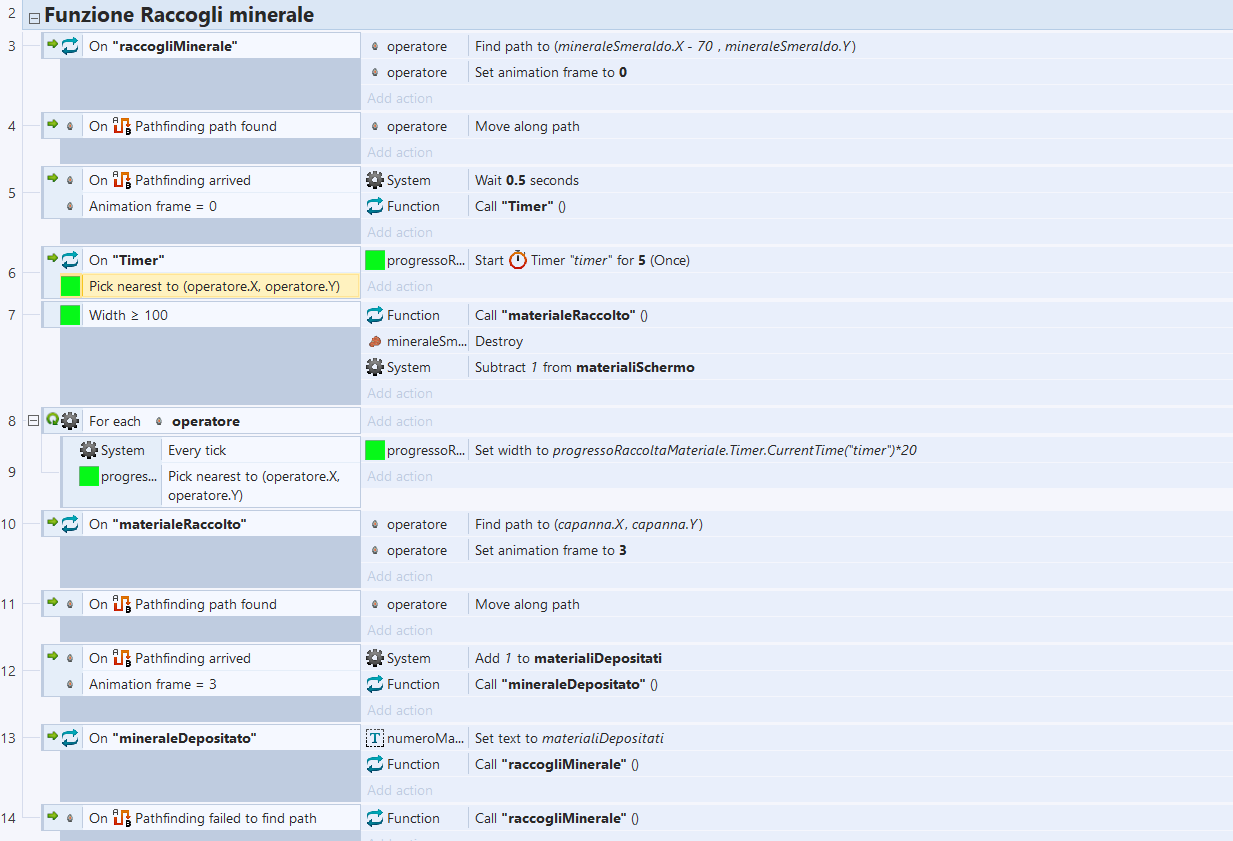This screenshot has height=841, width=1233.
Task: Select Call "raccogliMinerale" action in event 13
Action: 557,764
